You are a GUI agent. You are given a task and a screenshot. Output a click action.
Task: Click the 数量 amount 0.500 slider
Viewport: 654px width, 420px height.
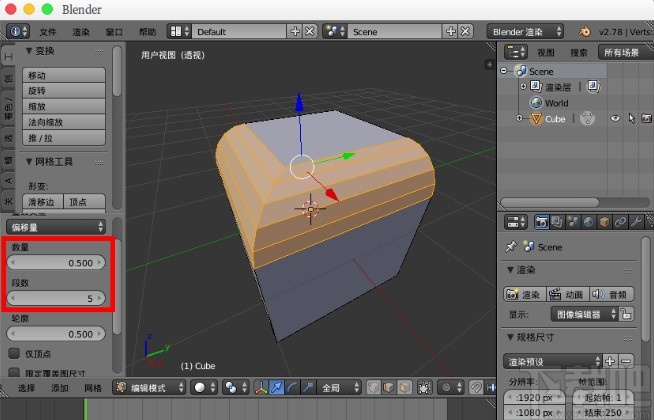click(56, 263)
